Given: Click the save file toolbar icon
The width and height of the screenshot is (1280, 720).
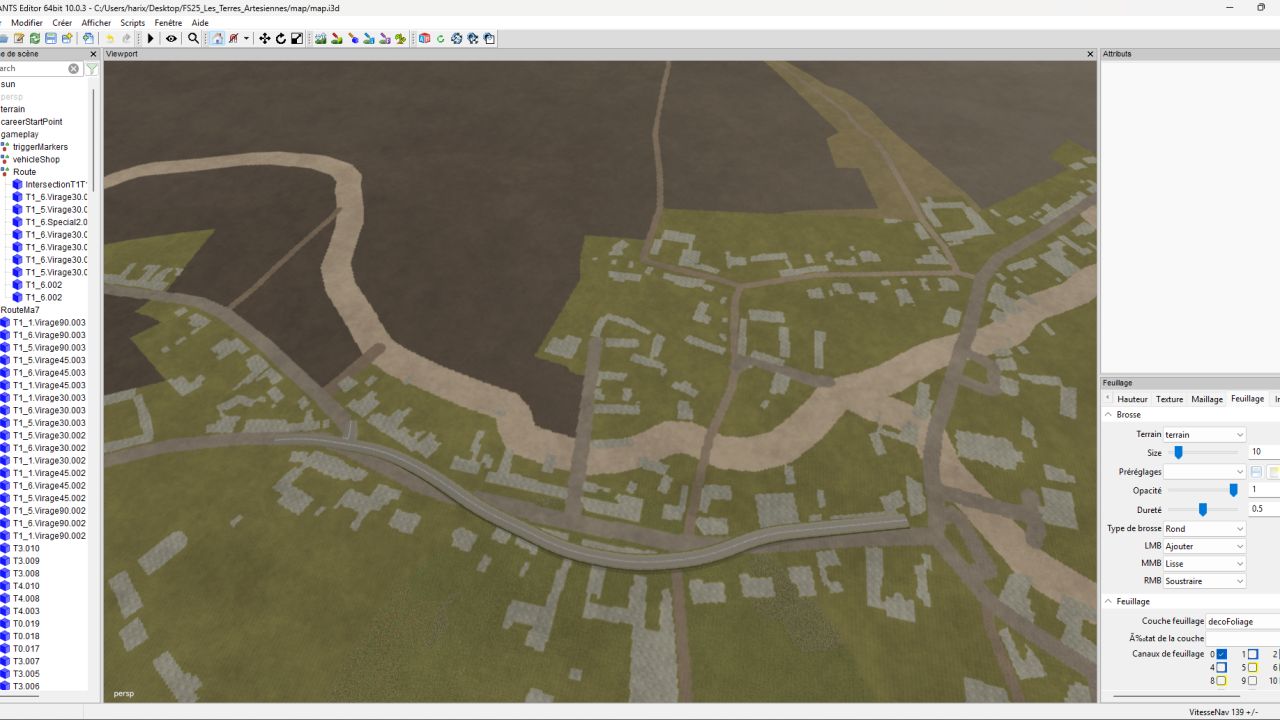Looking at the screenshot, I should pyautogui.click(x=51, y=39).
